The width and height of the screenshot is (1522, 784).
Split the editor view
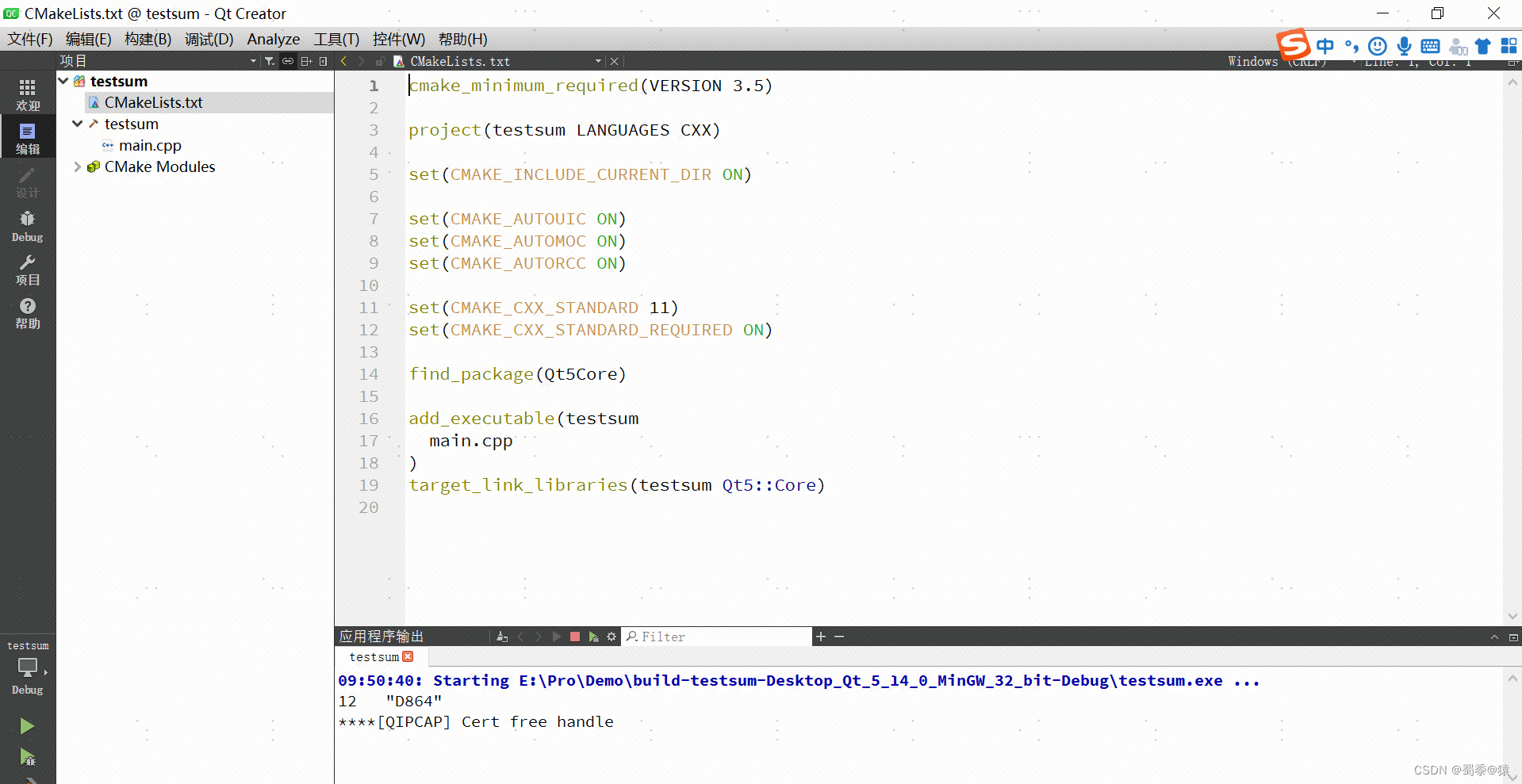[x=1513, y=61]
